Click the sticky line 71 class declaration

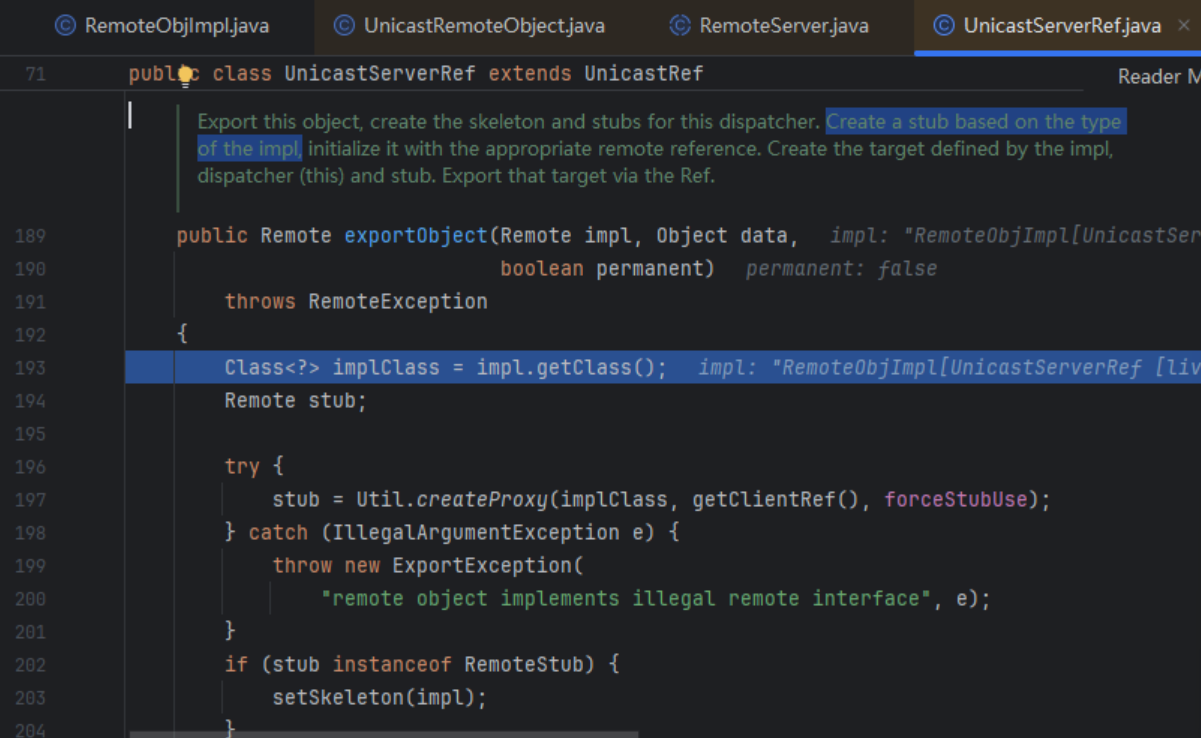click(x=415, y=74)
